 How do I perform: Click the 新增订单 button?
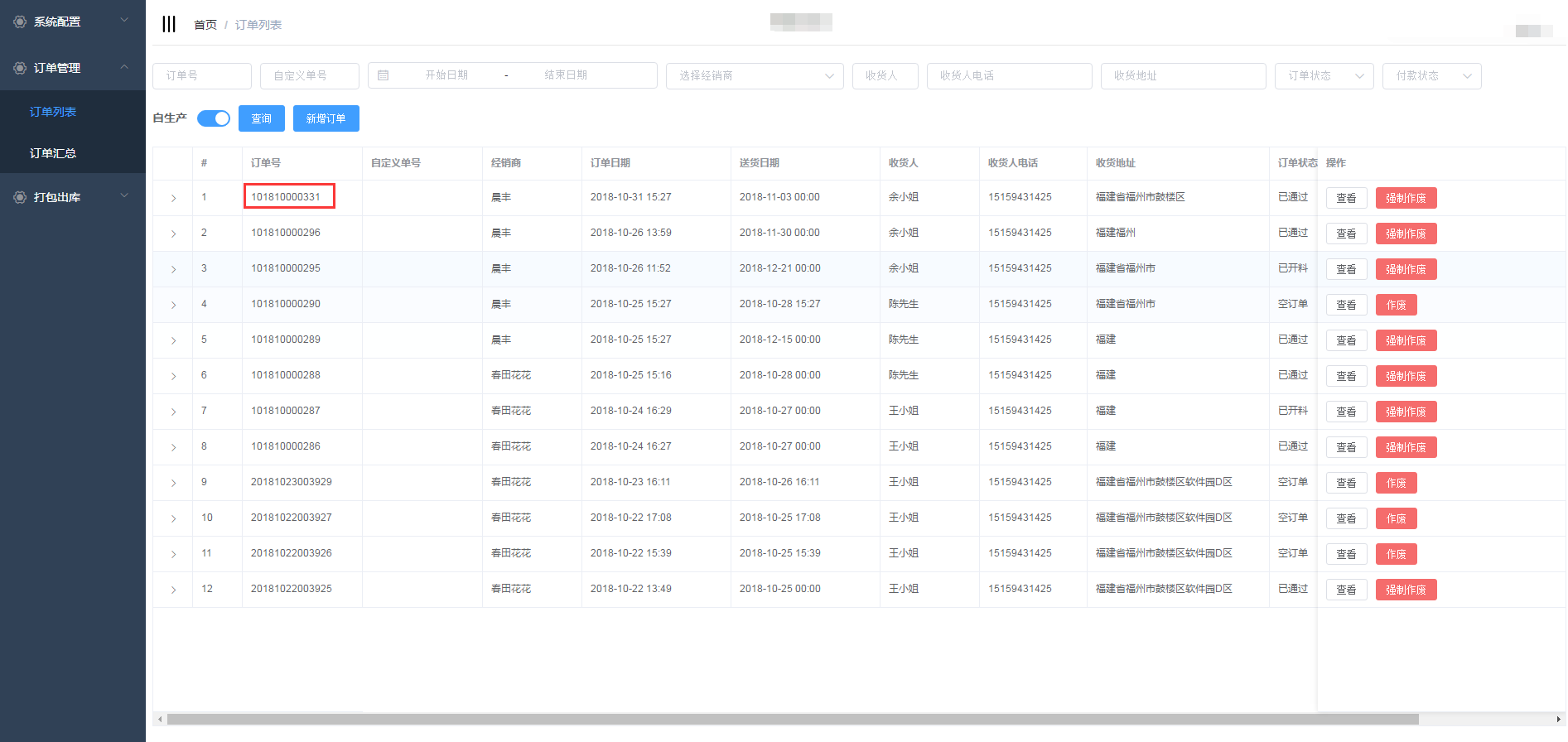click(326, 118)
